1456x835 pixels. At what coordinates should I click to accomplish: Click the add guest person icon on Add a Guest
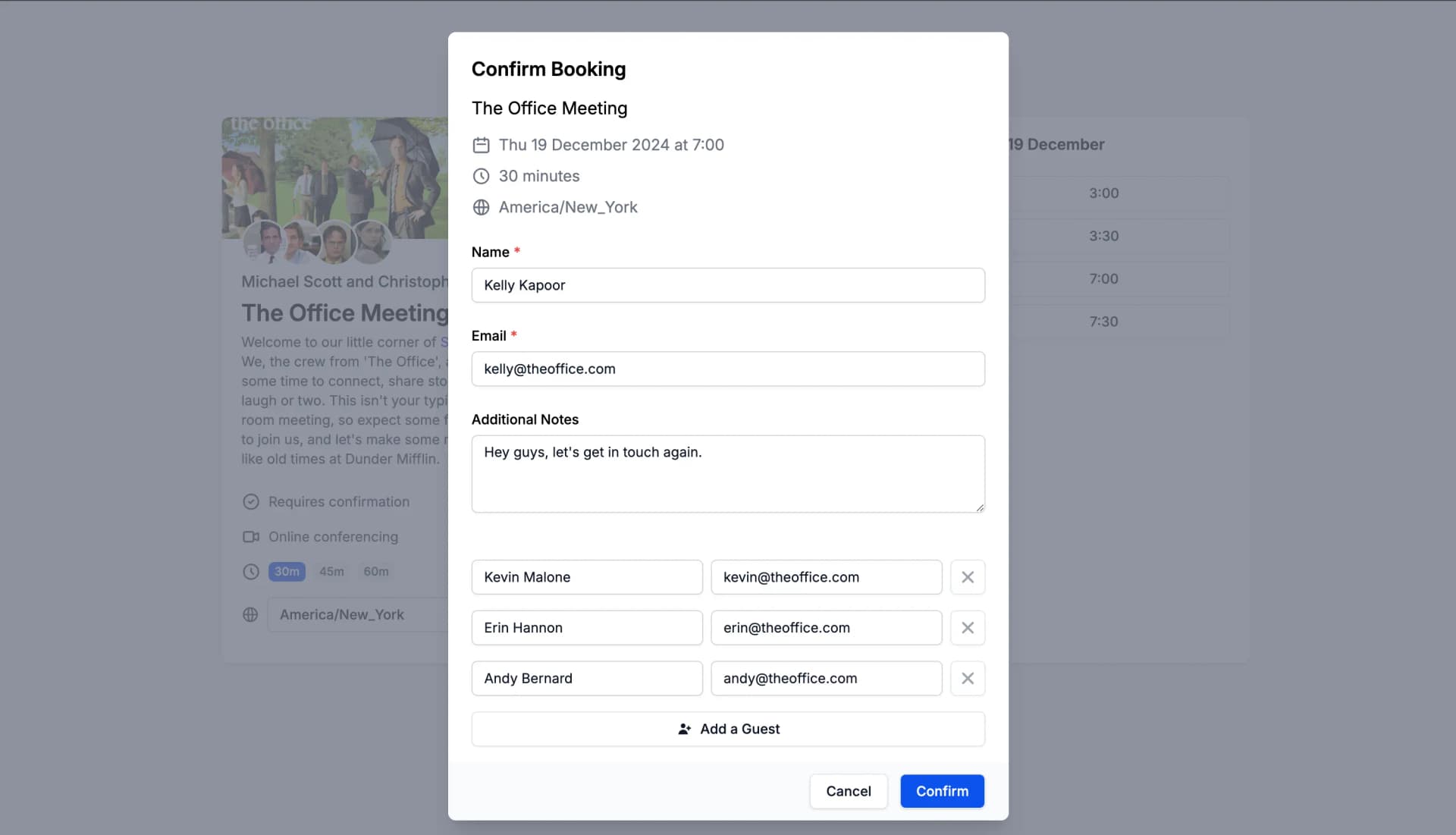685,729
